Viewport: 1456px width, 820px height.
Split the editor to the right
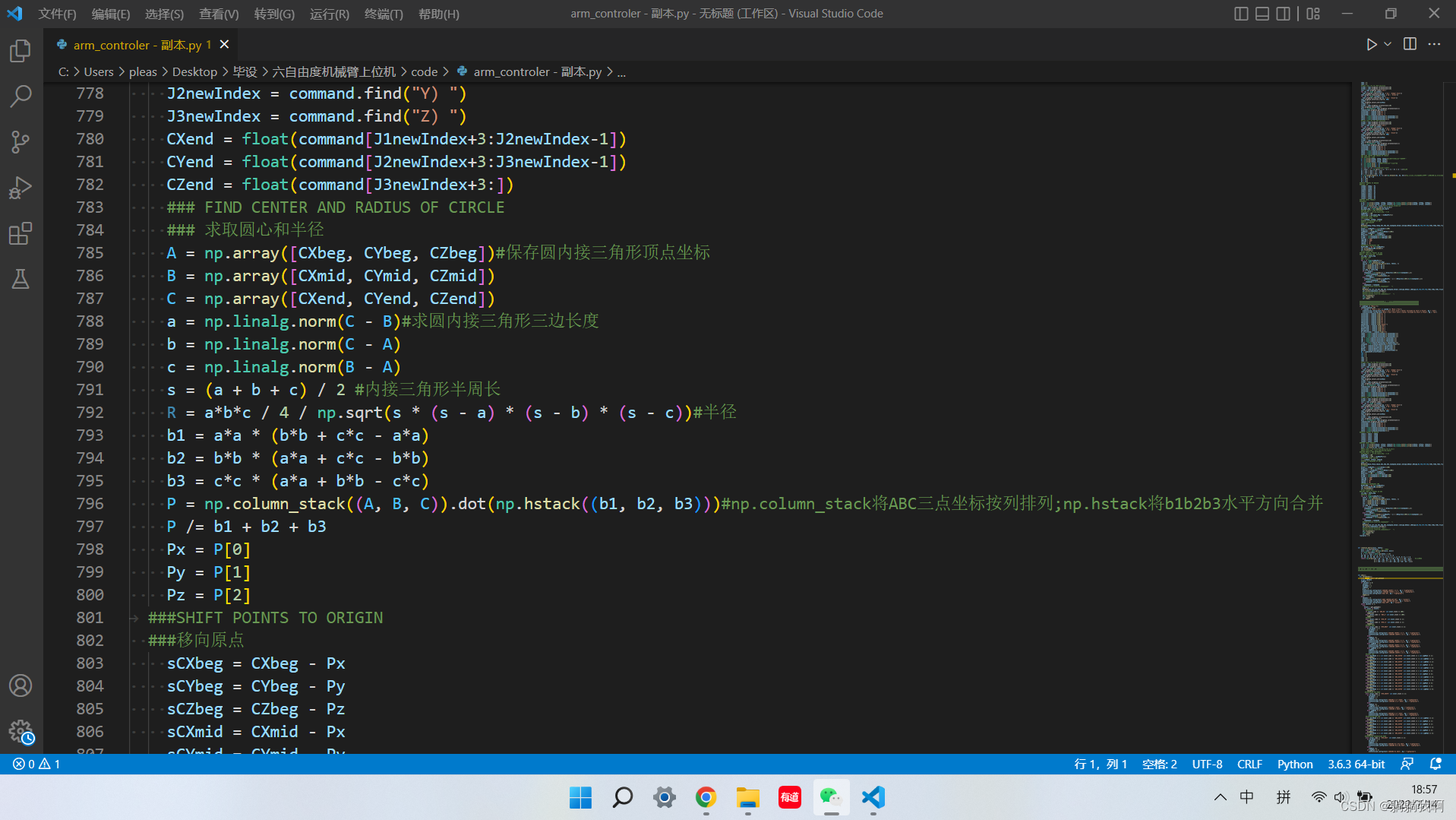click(1410, 44)
